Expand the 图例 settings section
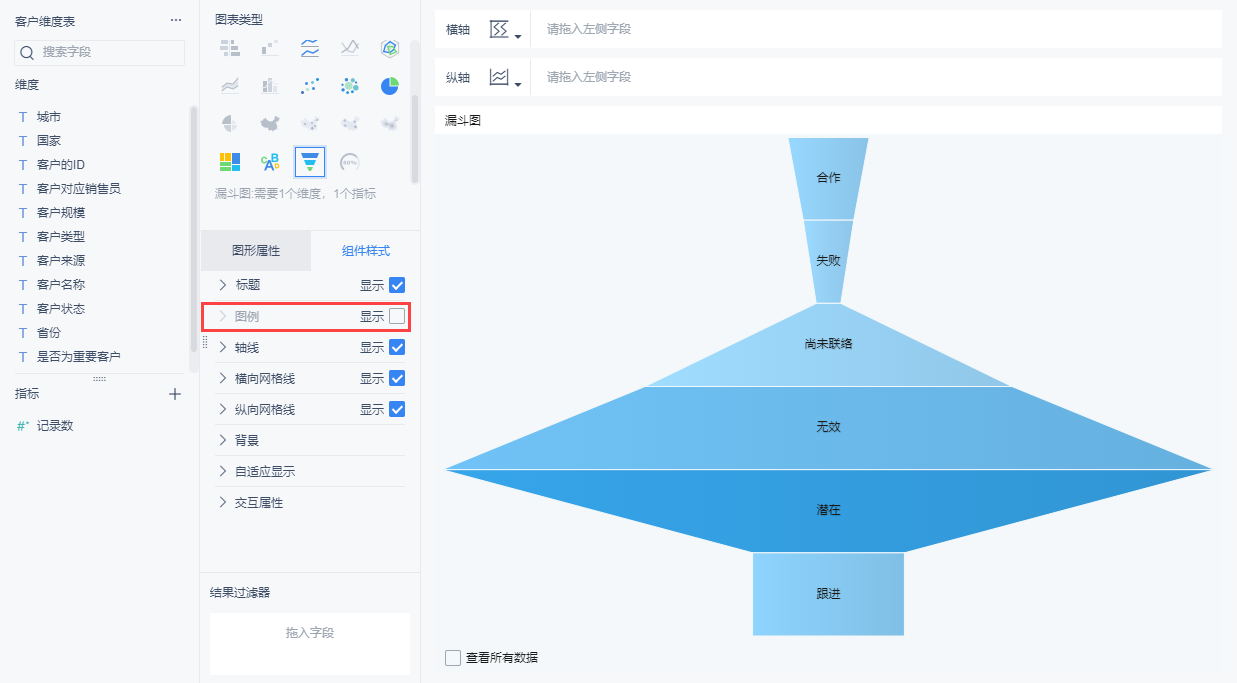Screen dimensions: 1237x683 [223, 316]
